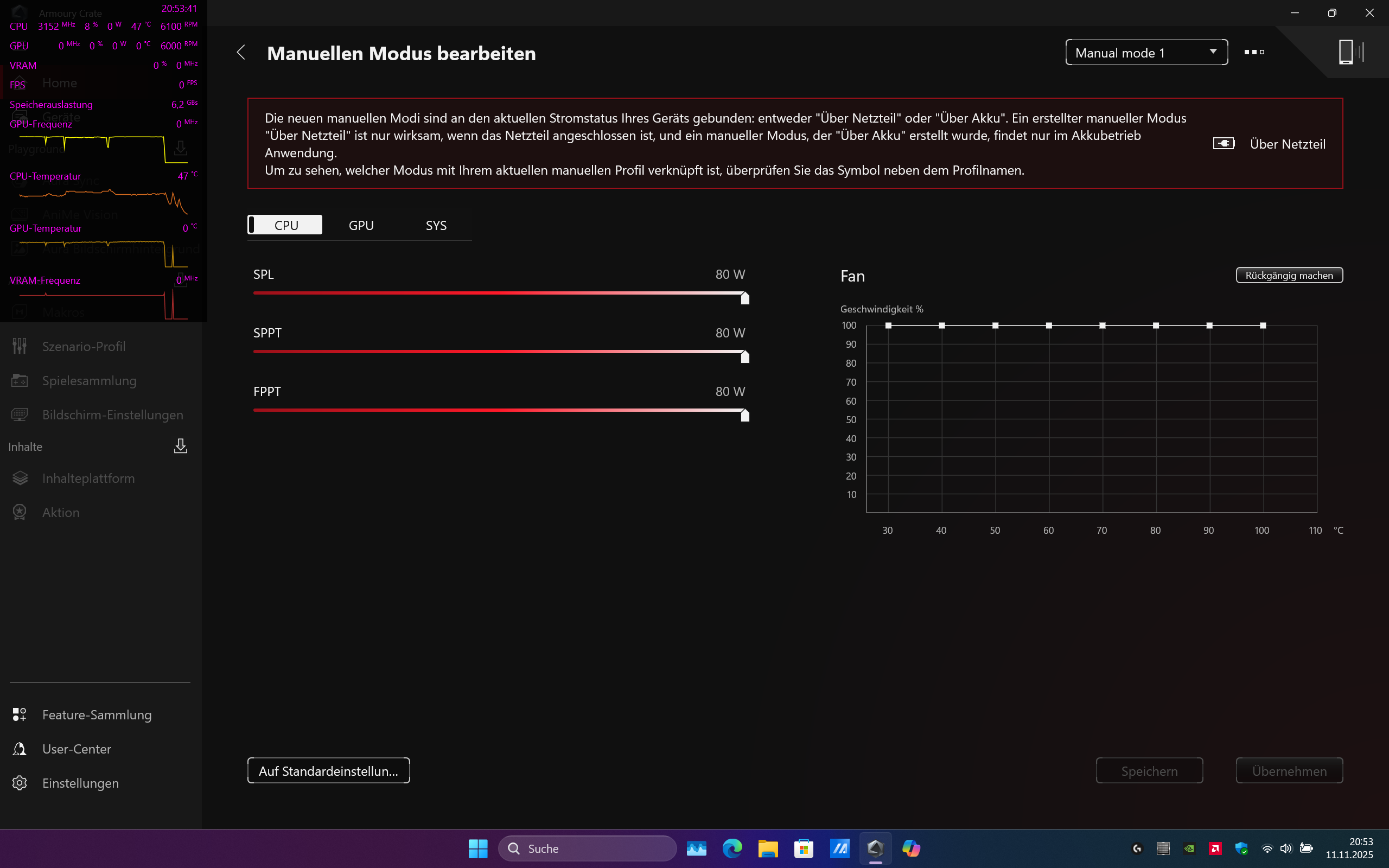Open Spielesammlung in the sidebar
Image resolution: width=1389 pixels, height=868 pixels.
(x=89, y=381)
